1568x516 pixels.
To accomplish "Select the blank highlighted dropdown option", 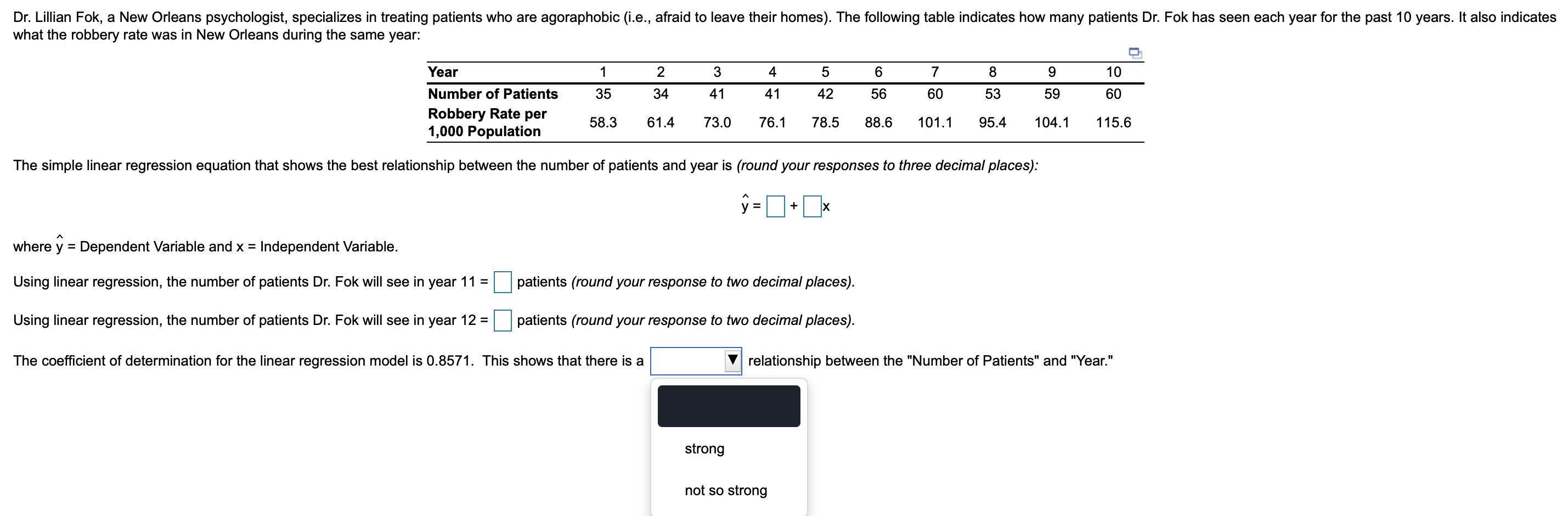I will pos(729,406).
